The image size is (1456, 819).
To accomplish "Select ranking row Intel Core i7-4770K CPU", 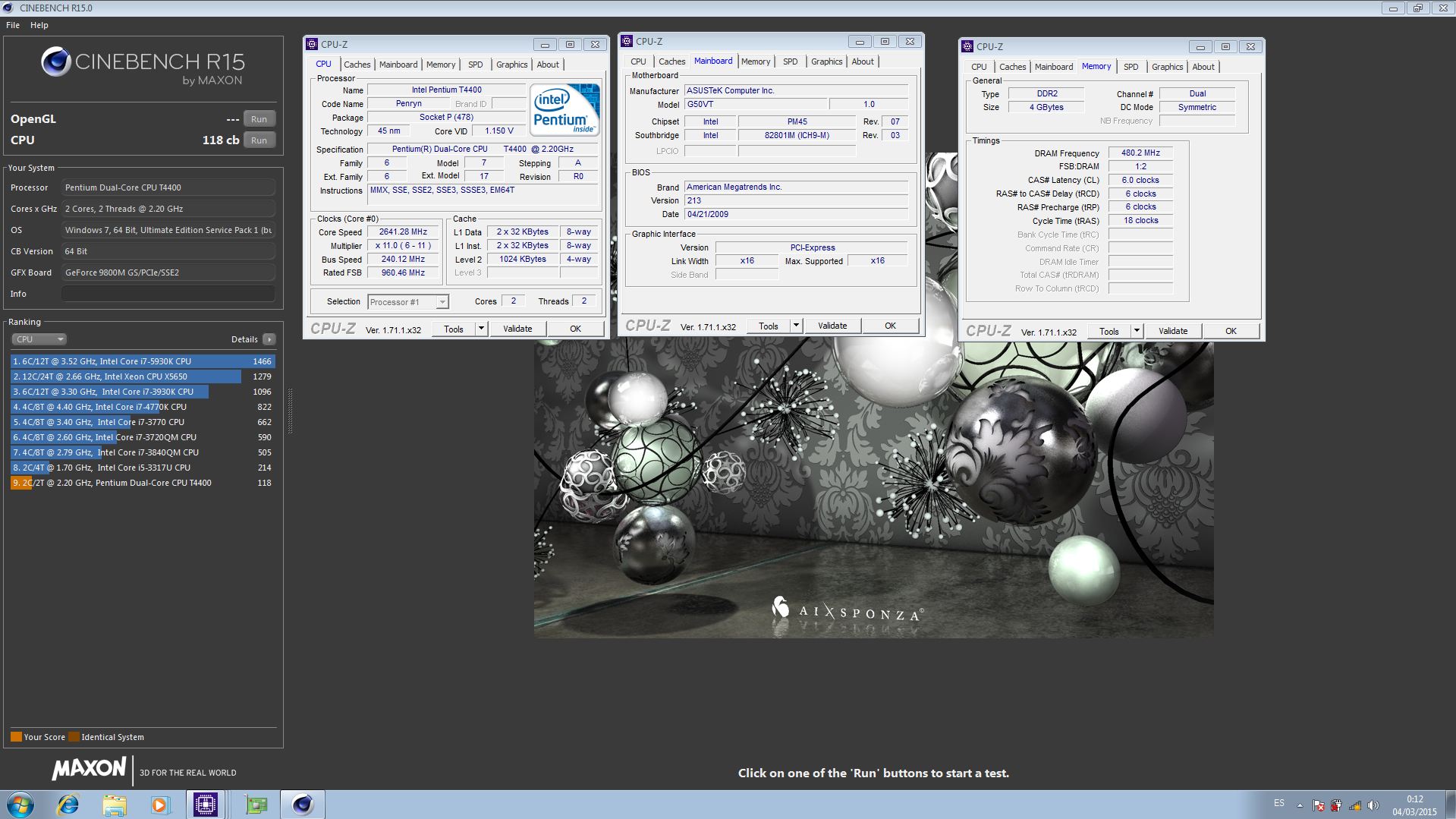I will [143, 407].
